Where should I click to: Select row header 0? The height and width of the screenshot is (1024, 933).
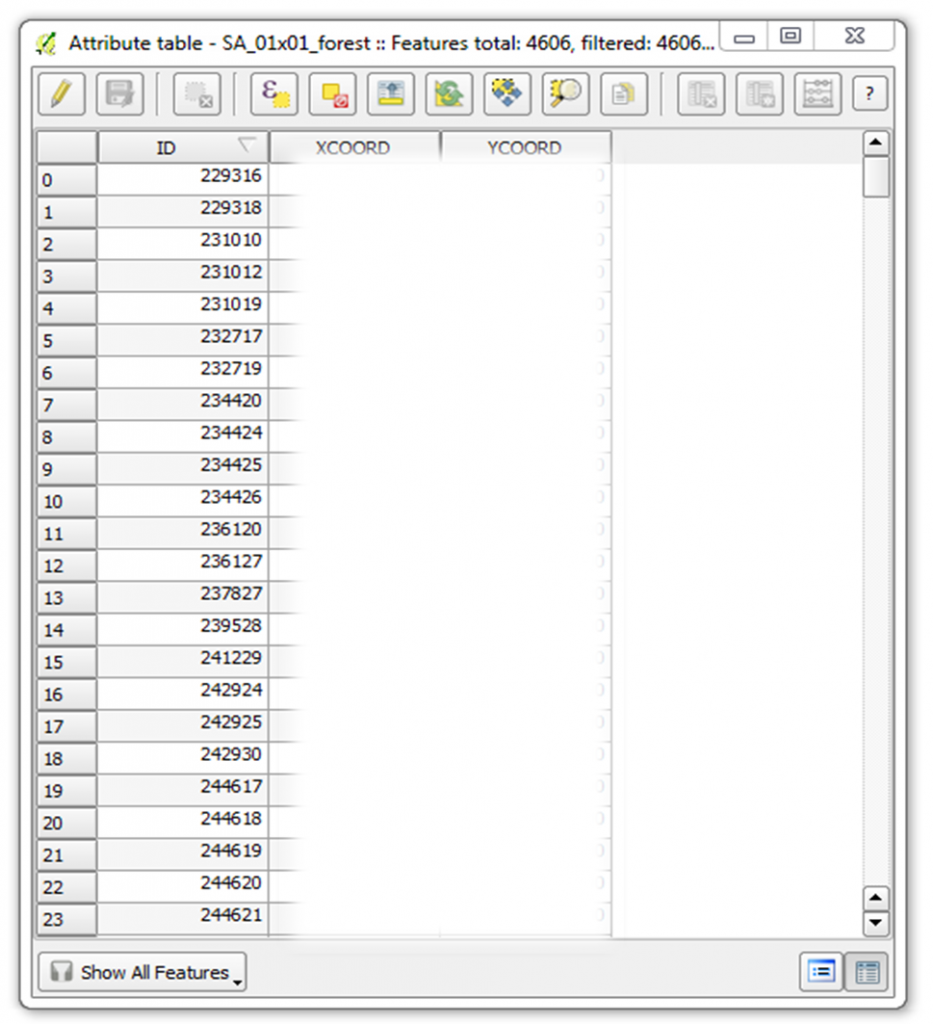point(67,180)
